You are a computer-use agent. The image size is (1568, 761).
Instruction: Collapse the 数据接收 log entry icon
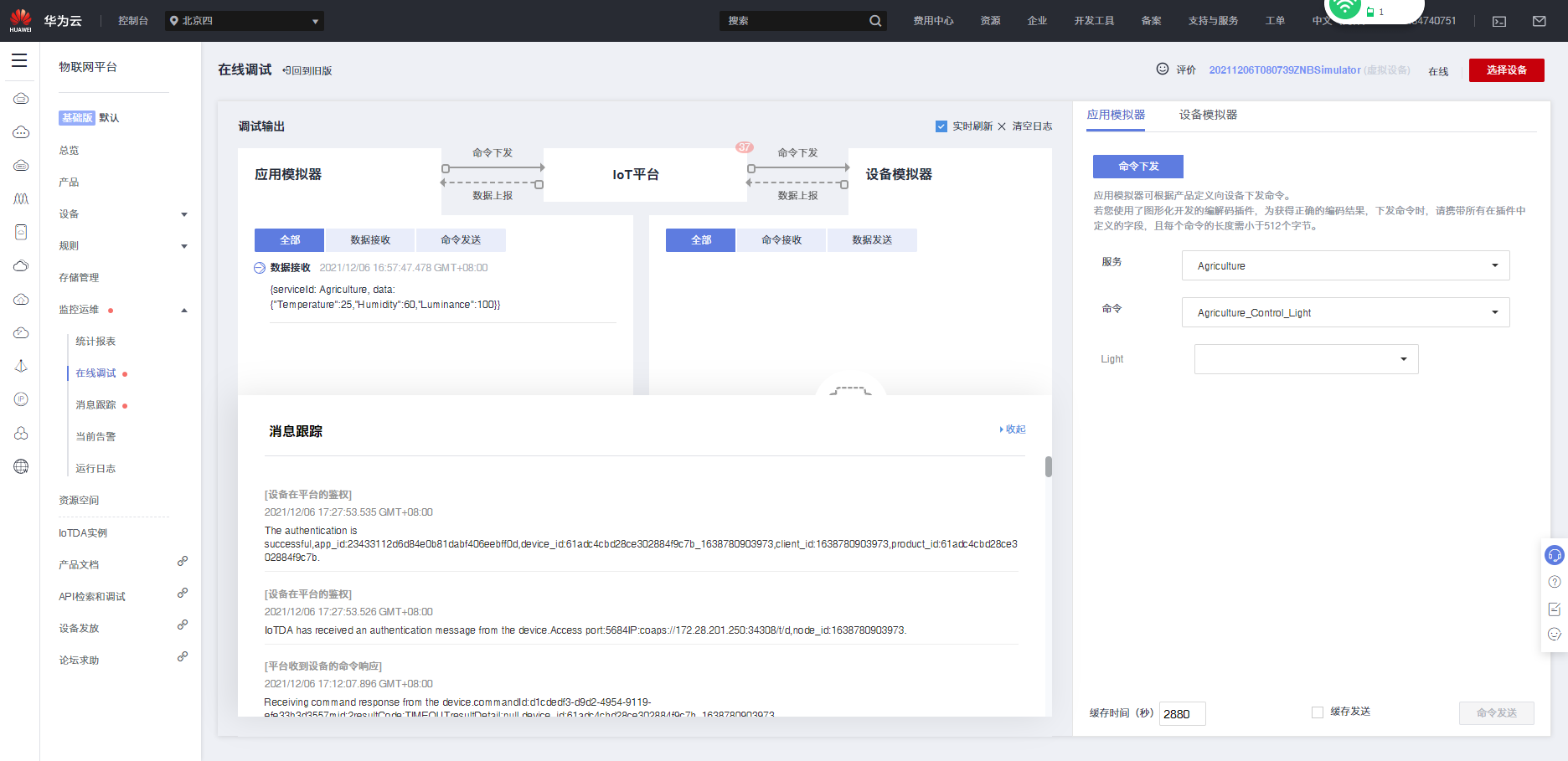(x=260, y=268)
